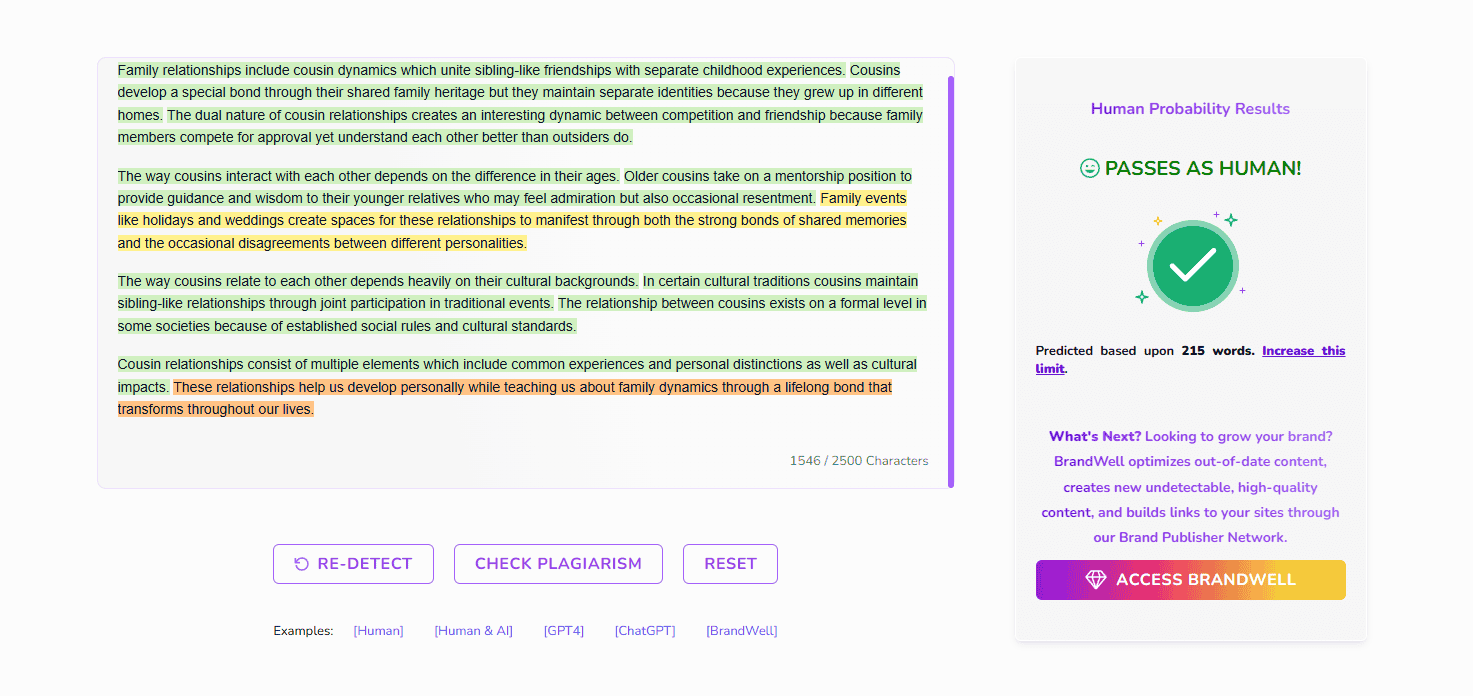Click the yellow highlighted sentence about family events
This screenshot has width=1473, height=696.
point(512,221)
